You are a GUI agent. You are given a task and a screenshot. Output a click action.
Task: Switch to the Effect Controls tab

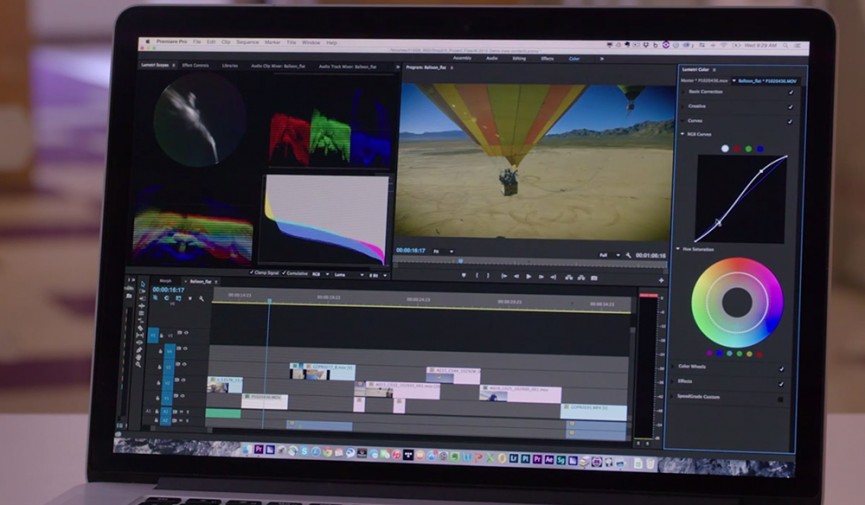195,65
